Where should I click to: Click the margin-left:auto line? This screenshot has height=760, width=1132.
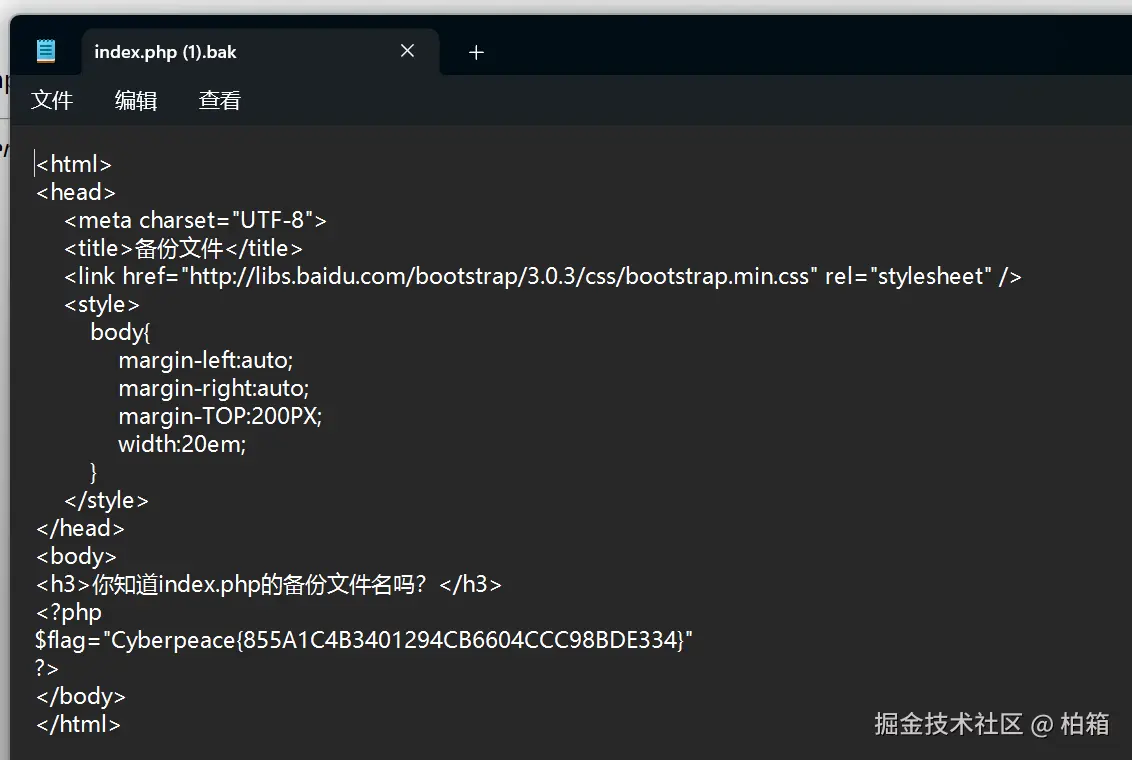[206, 360]
